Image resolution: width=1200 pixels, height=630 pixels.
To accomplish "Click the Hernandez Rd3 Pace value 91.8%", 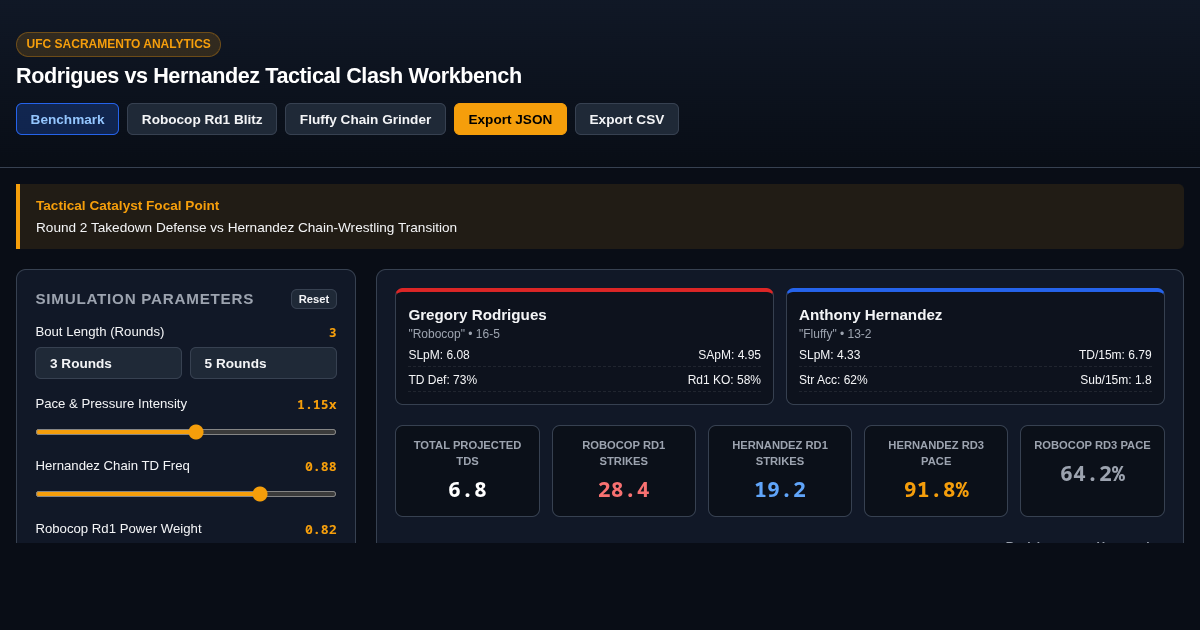I will coord(936,490).
